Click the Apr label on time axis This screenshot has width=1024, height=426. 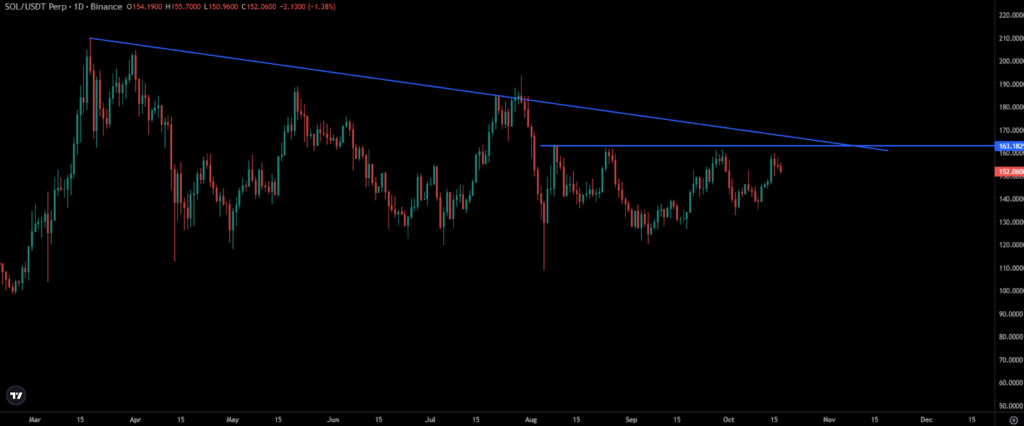coord(135,418)
